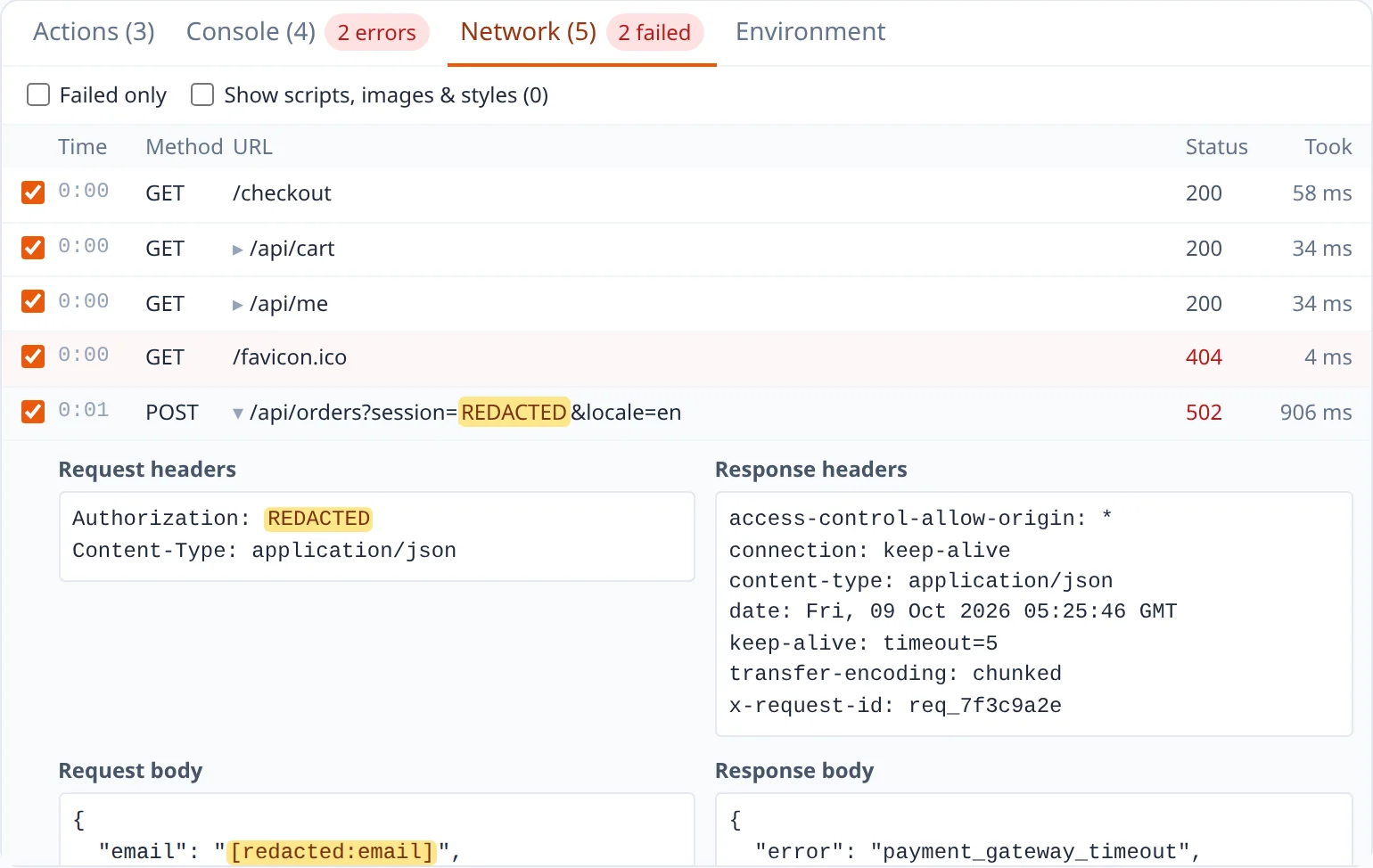Click the 58 ms duration
The height and width of the screenshot is (868, 1373).
coord(1322,193)
